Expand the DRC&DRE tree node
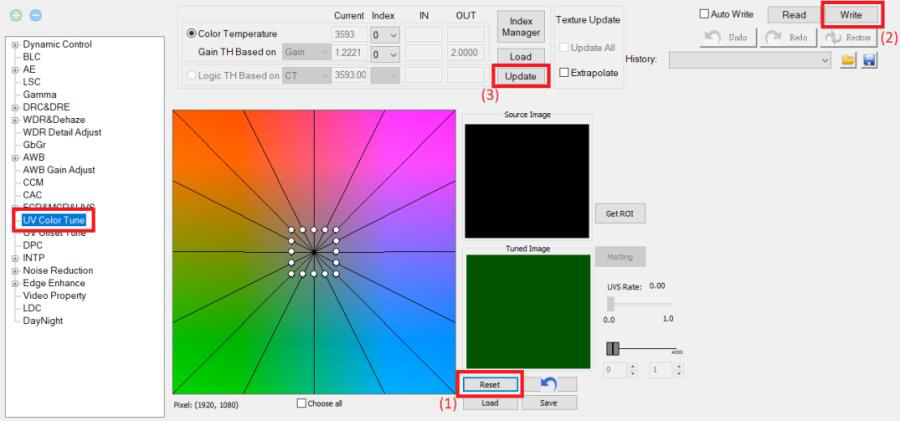Viewport: 900px width, 421px height. 15,107
